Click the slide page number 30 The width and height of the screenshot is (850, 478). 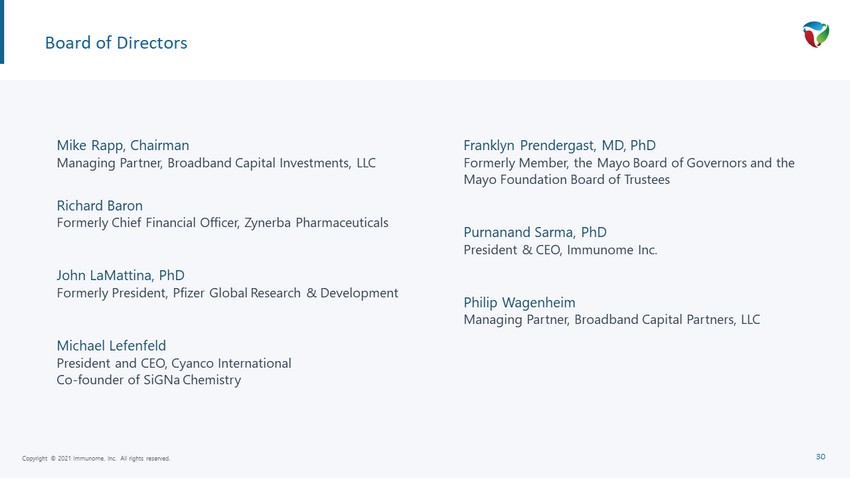820,457
